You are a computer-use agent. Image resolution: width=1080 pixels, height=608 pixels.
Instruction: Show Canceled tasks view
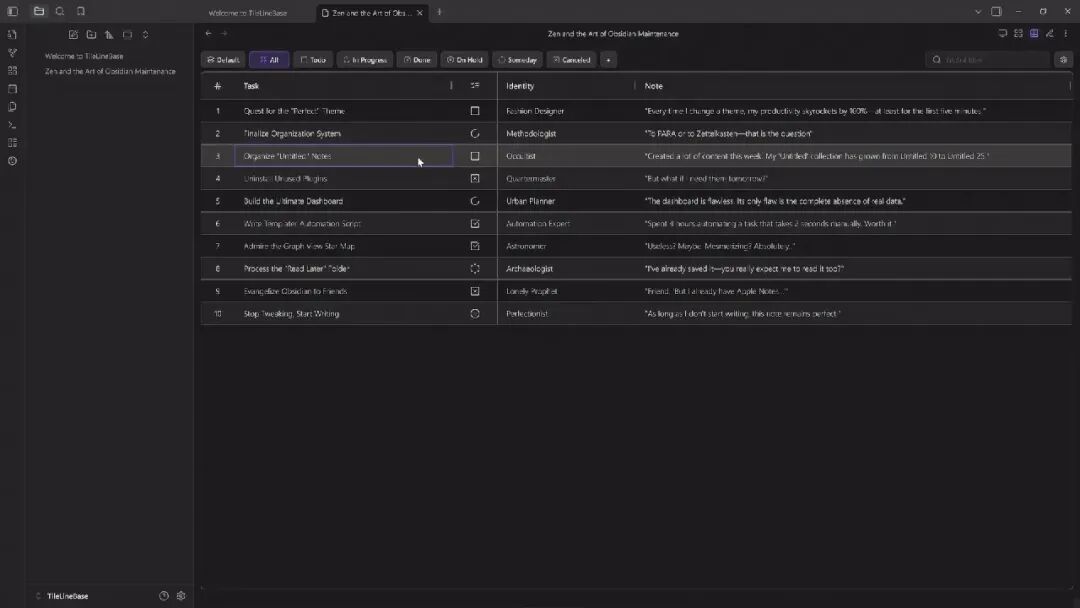pos(572,60)
